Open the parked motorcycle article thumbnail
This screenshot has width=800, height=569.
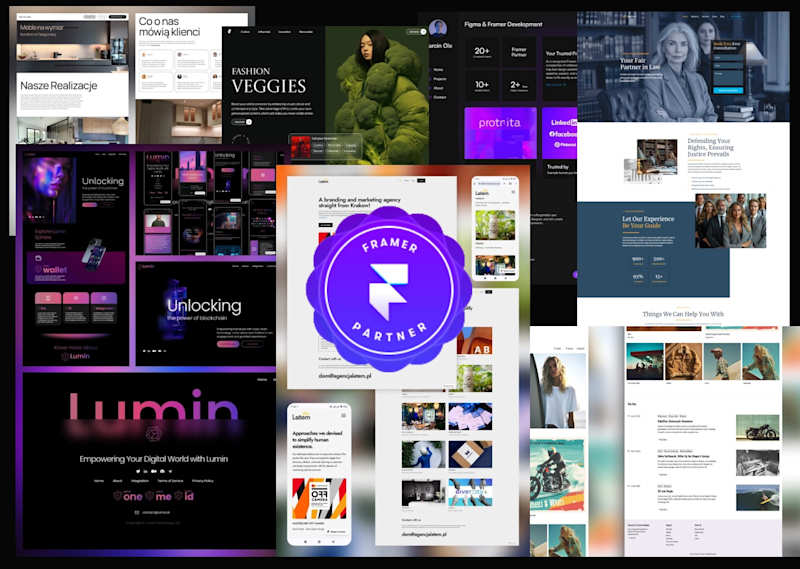tap(758, 427)
